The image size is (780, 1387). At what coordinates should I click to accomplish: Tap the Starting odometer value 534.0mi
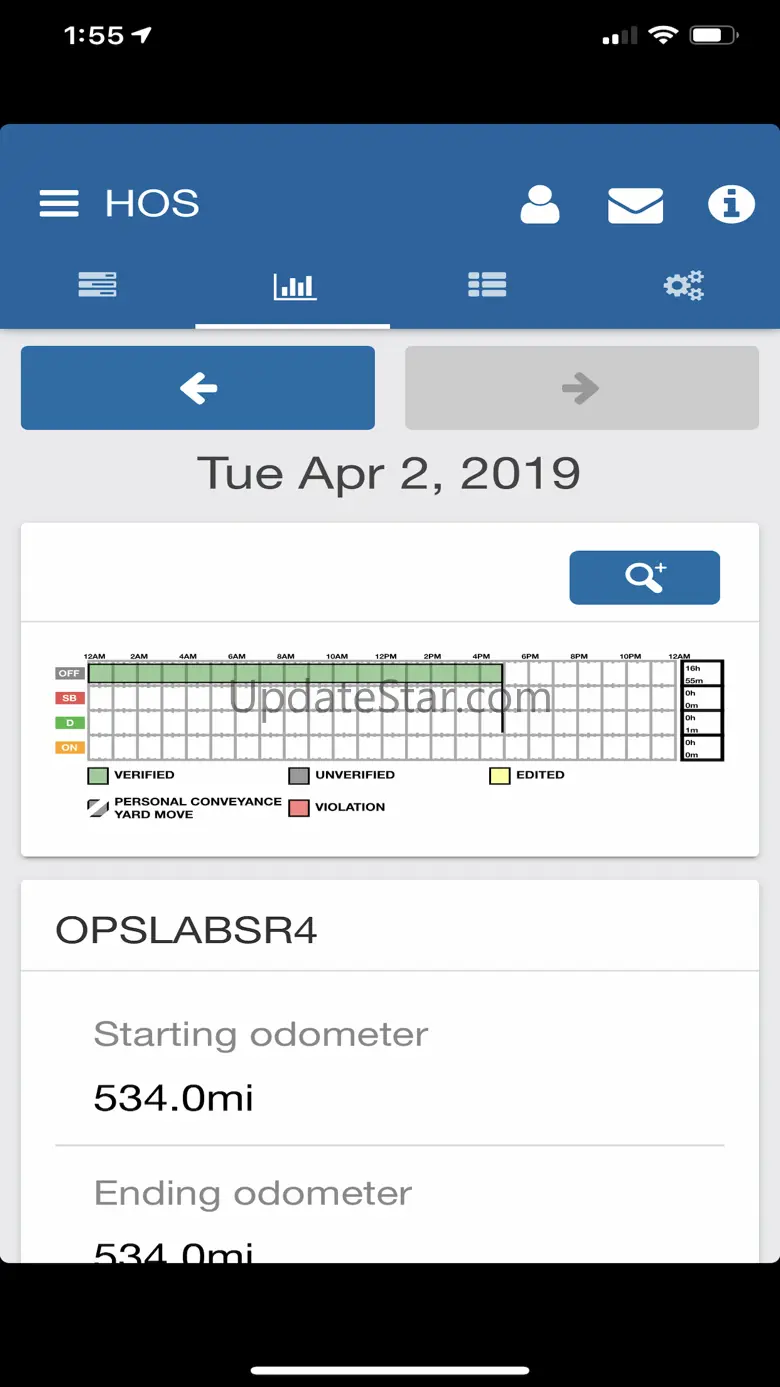pos(174,1098)
